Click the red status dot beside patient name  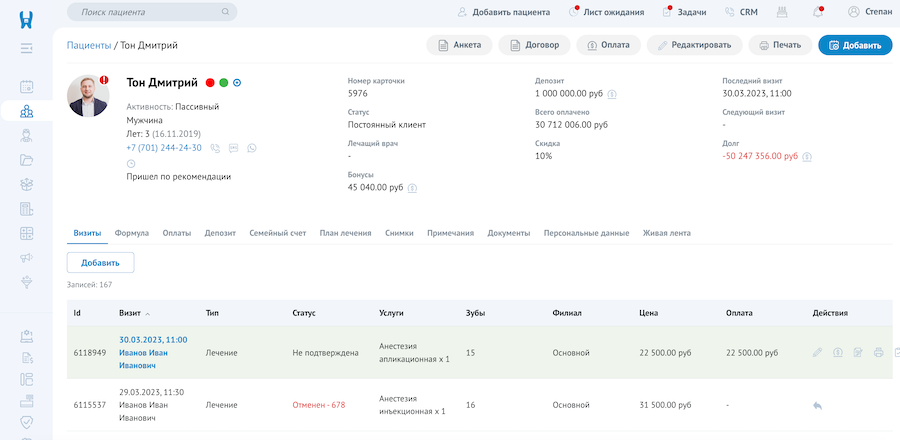tap(210, 83)
